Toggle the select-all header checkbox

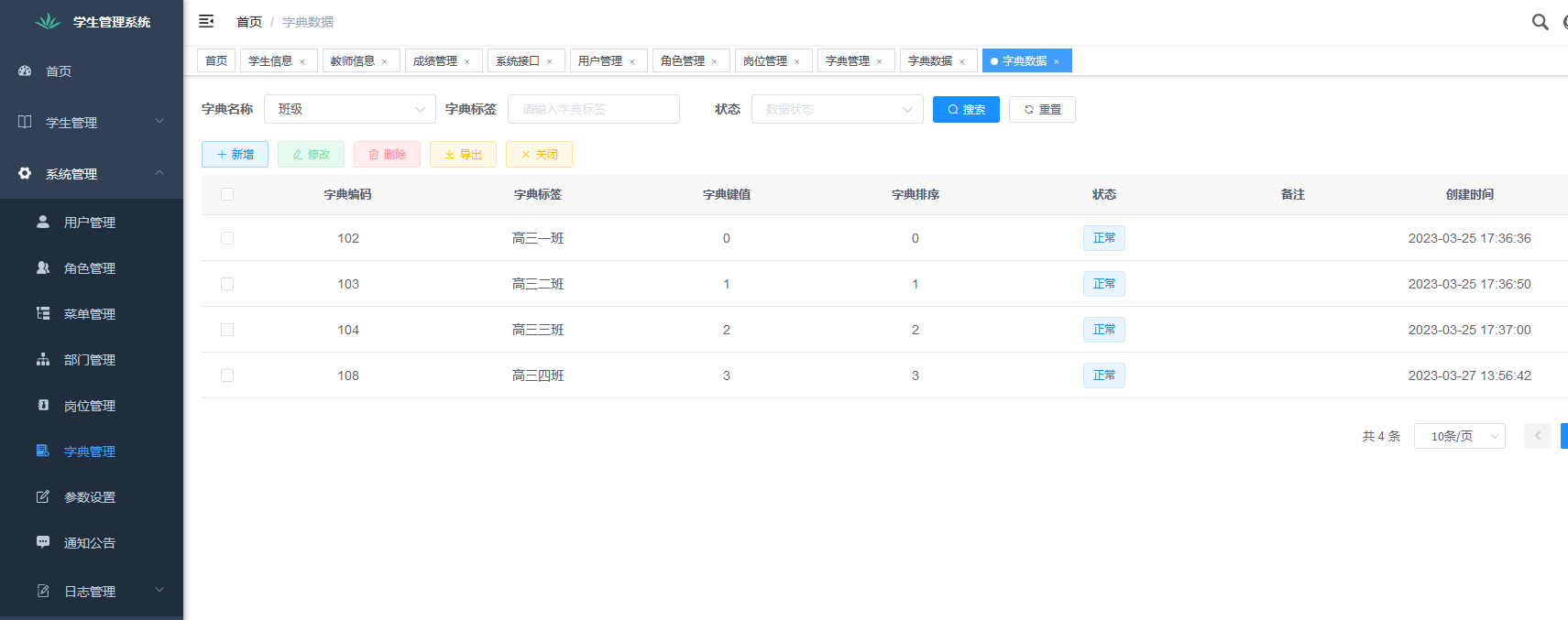tap(227, 194)
